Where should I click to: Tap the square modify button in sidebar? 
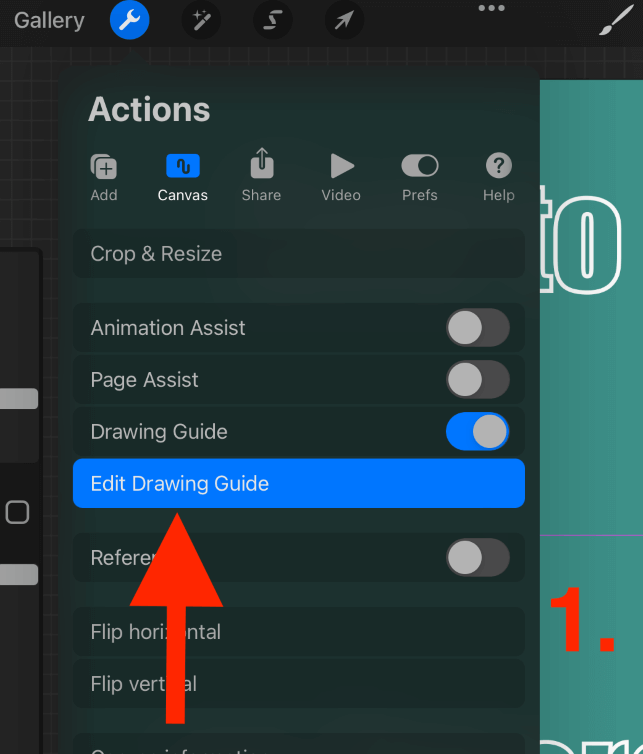click(17, 512)
